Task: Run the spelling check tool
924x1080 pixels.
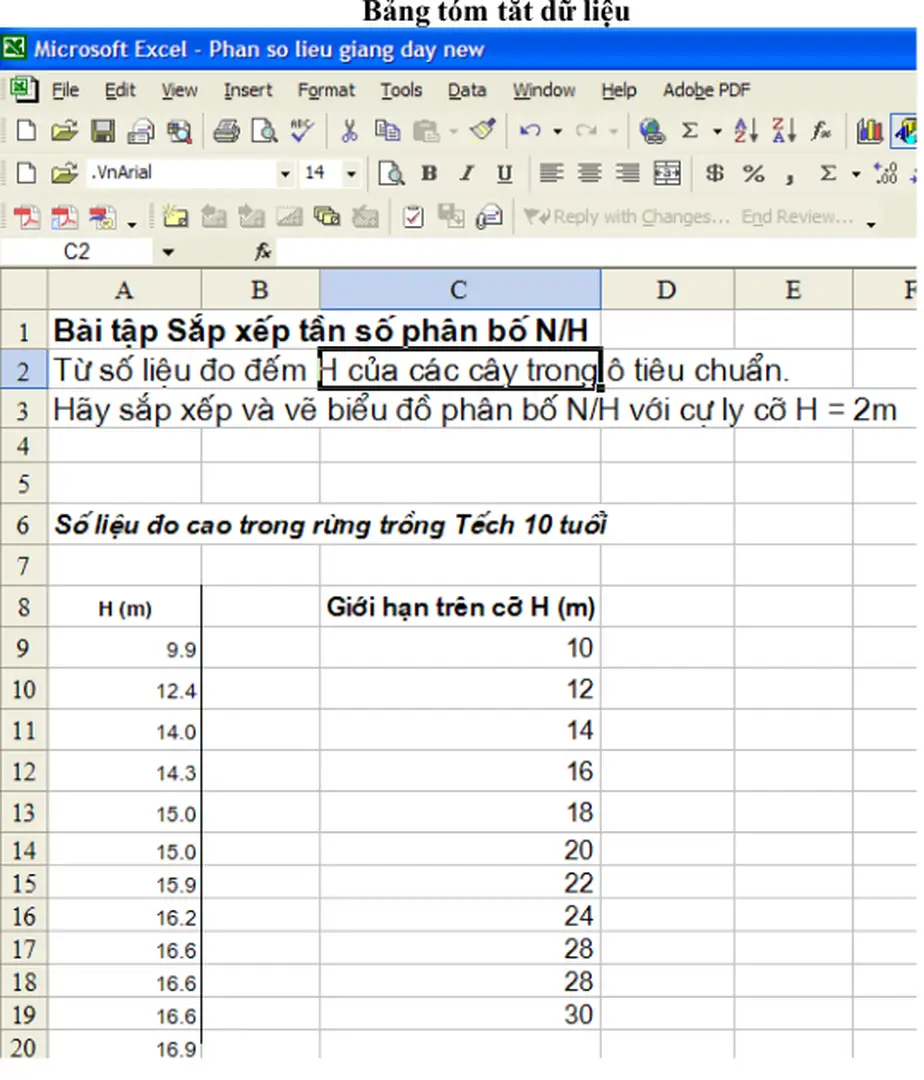Action: [x=301, y=131]
